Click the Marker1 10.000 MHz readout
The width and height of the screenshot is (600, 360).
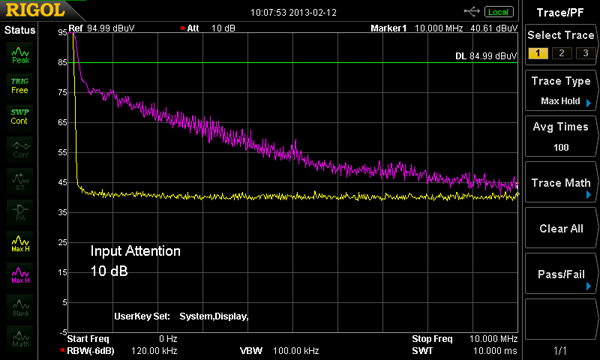coord(417,28)
